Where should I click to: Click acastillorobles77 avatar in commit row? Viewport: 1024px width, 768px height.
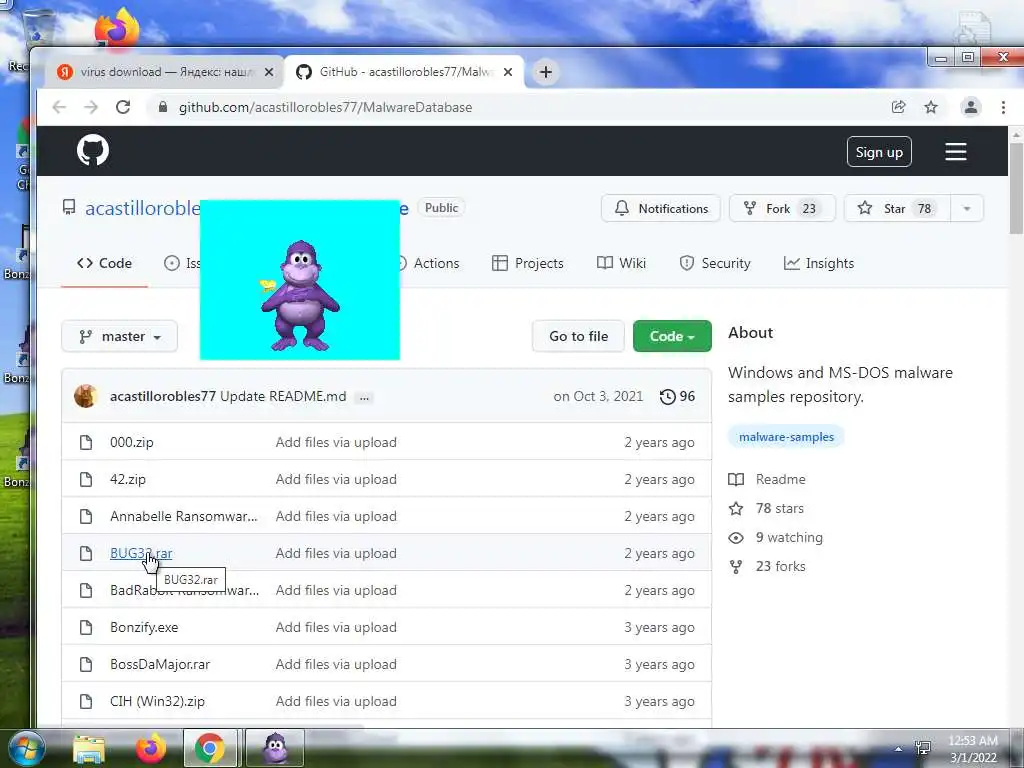86,396
